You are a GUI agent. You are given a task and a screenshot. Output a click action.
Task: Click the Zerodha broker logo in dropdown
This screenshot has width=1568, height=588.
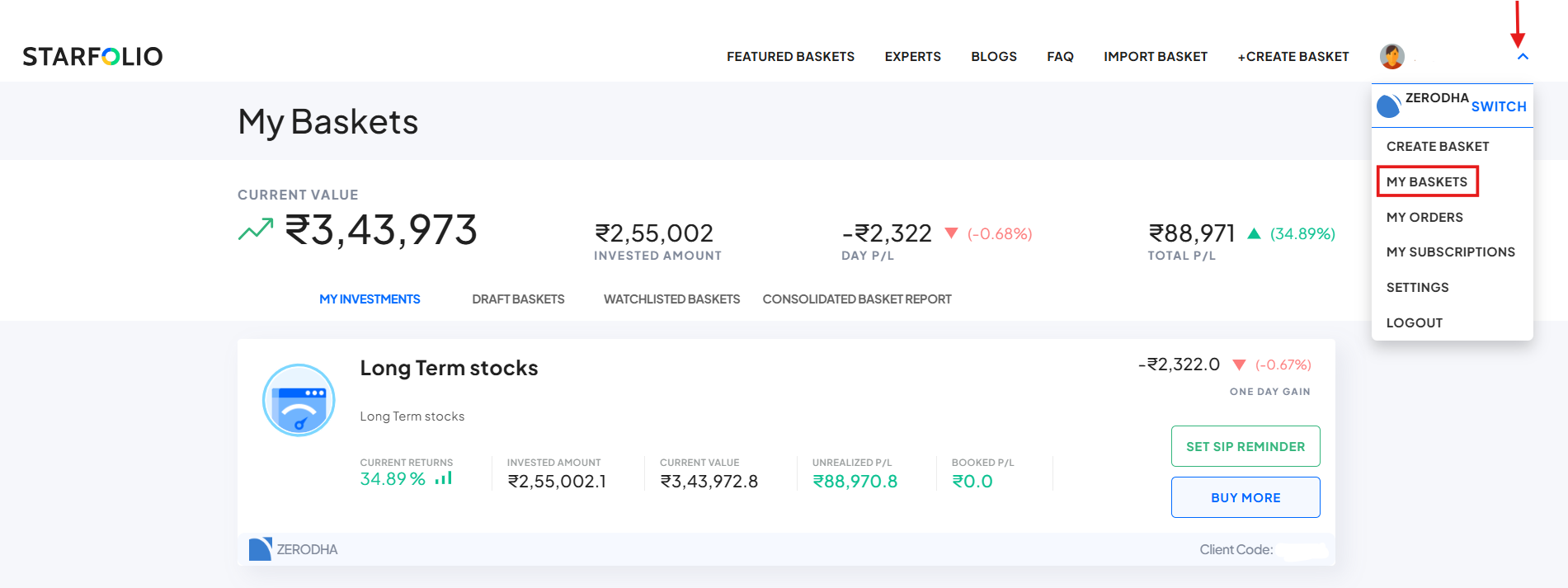click(x=1389, y=106)
